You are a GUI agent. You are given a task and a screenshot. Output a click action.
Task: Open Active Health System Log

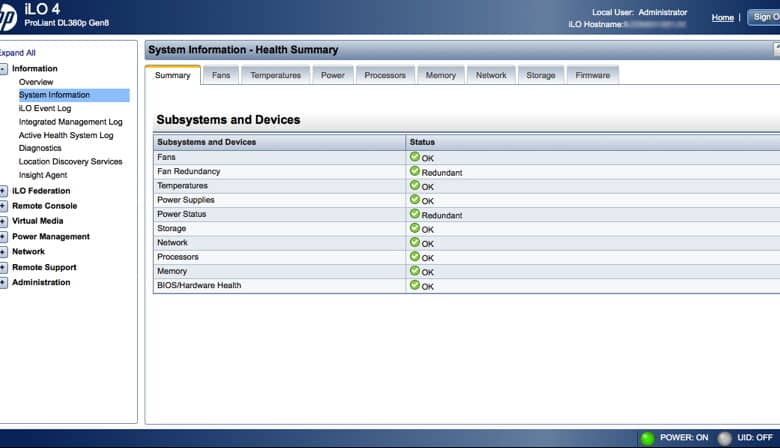[66, 135]
